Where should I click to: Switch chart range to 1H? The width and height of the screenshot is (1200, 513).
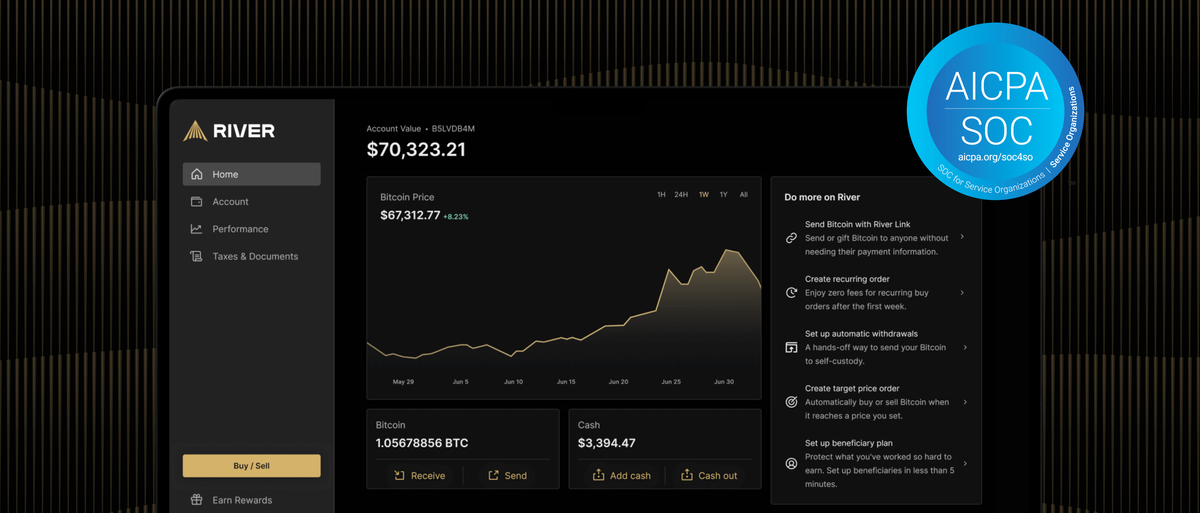661,195
